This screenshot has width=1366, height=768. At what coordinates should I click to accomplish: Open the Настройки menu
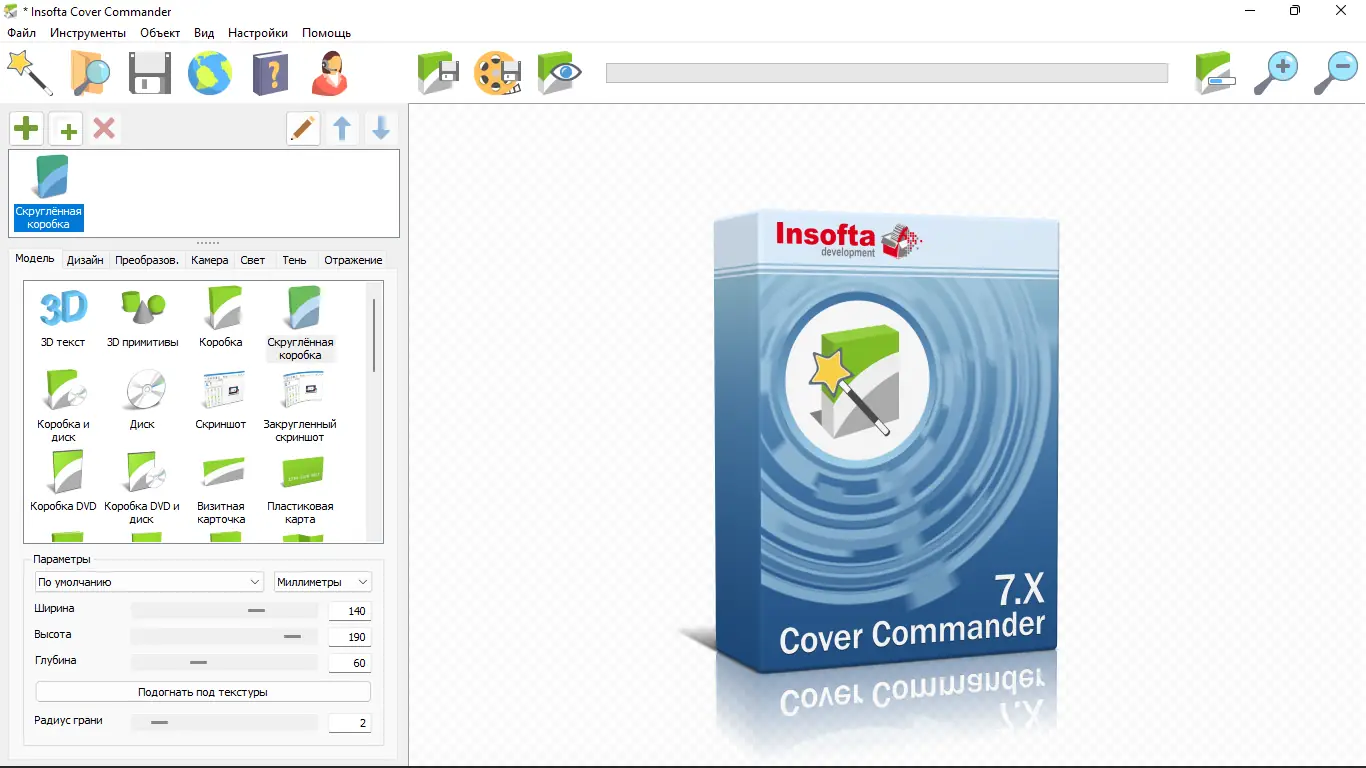(258, 33)
